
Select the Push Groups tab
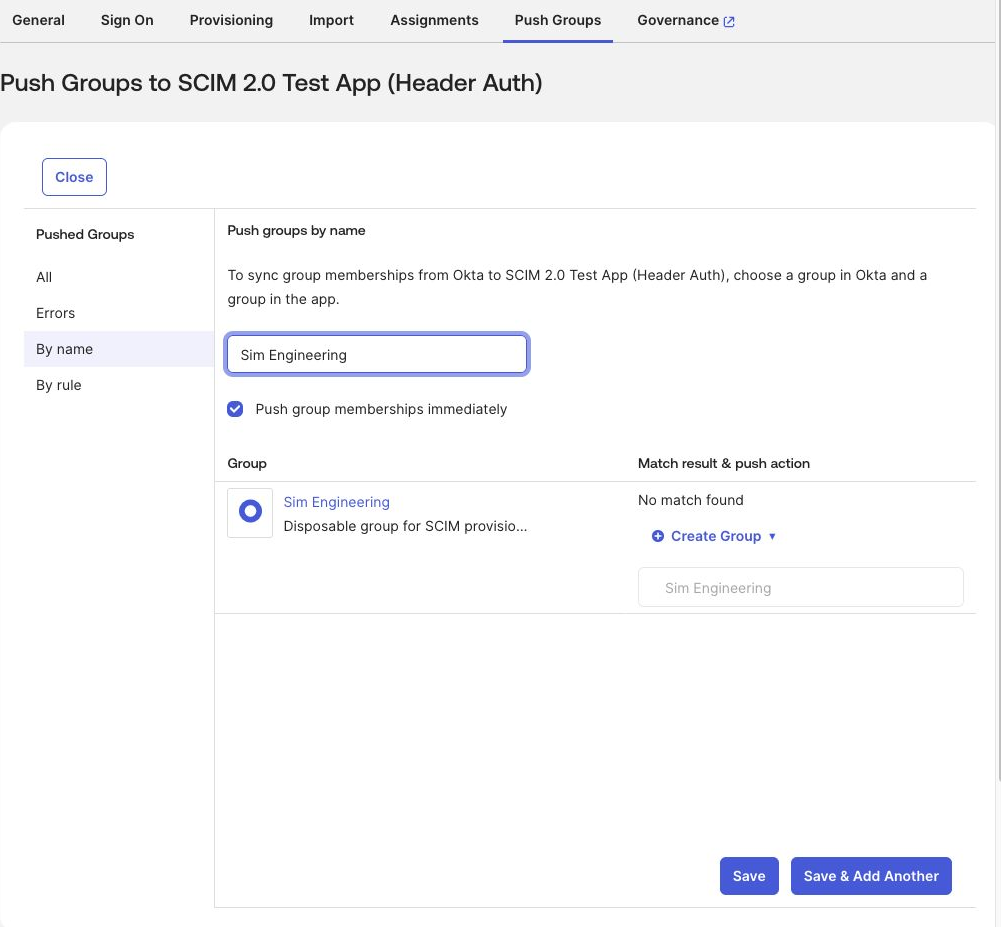558,20
